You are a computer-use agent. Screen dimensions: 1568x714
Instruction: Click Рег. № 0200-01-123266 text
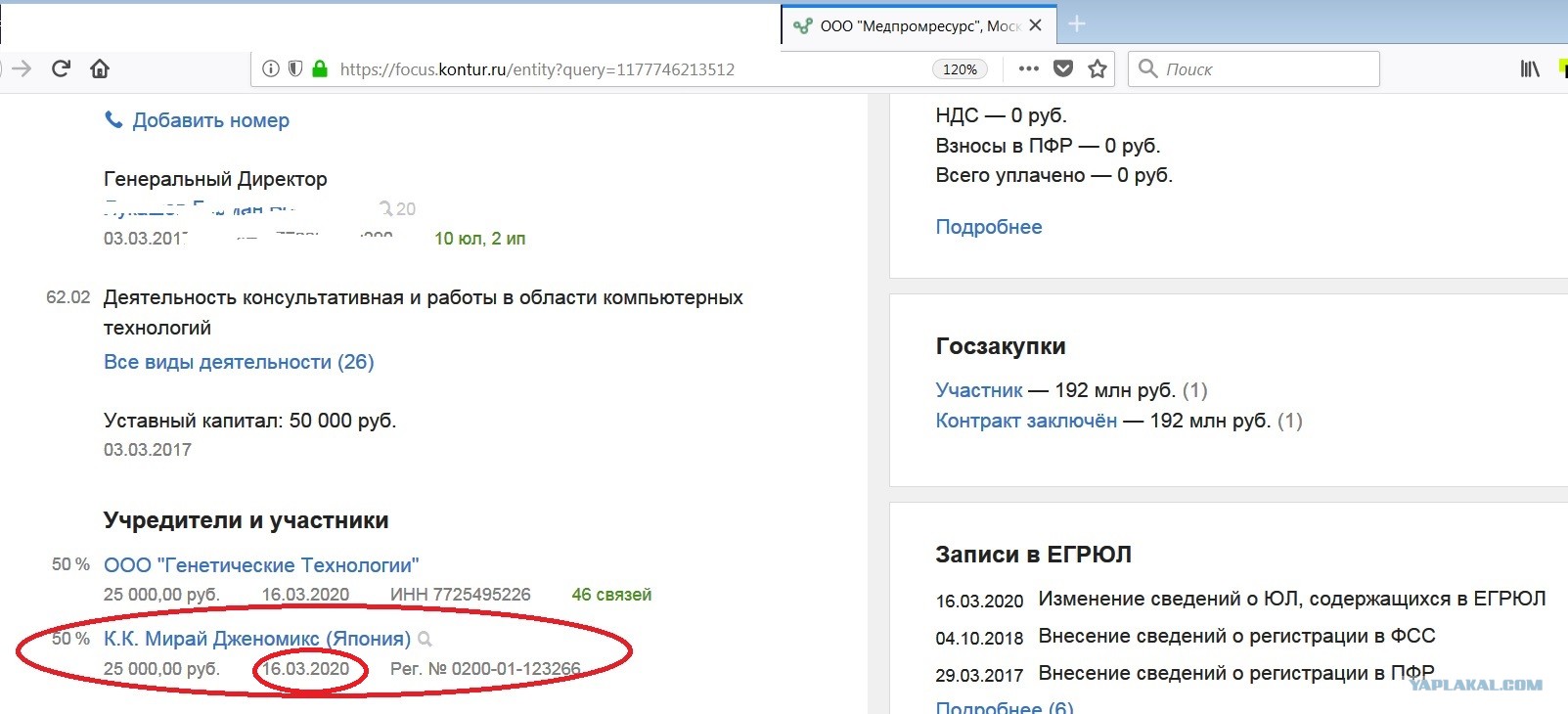tap(485, 669)
